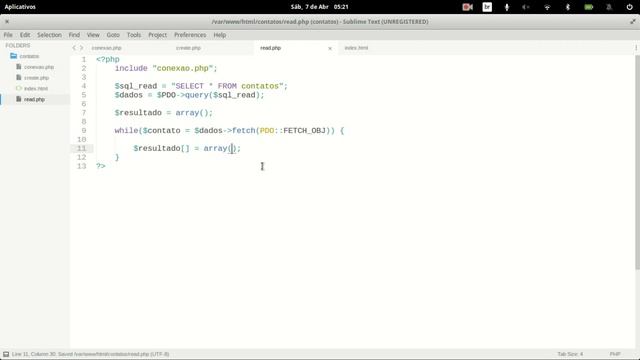This screenshot has width=640, height=360.
Task: Open the br keyboard layout indicator
Action: click(x=487, y=7)
